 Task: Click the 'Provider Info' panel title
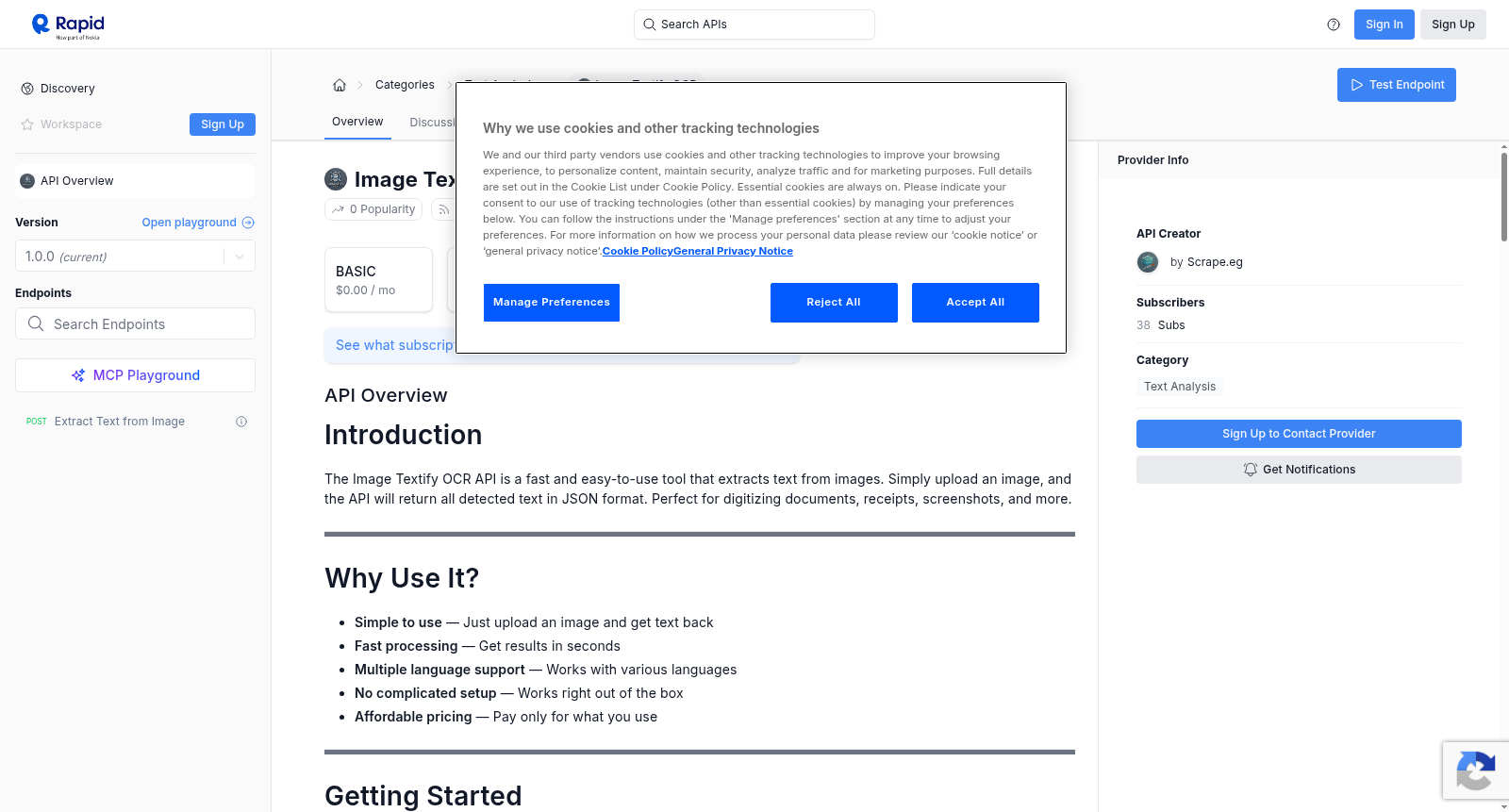[x=1152, y=160]
